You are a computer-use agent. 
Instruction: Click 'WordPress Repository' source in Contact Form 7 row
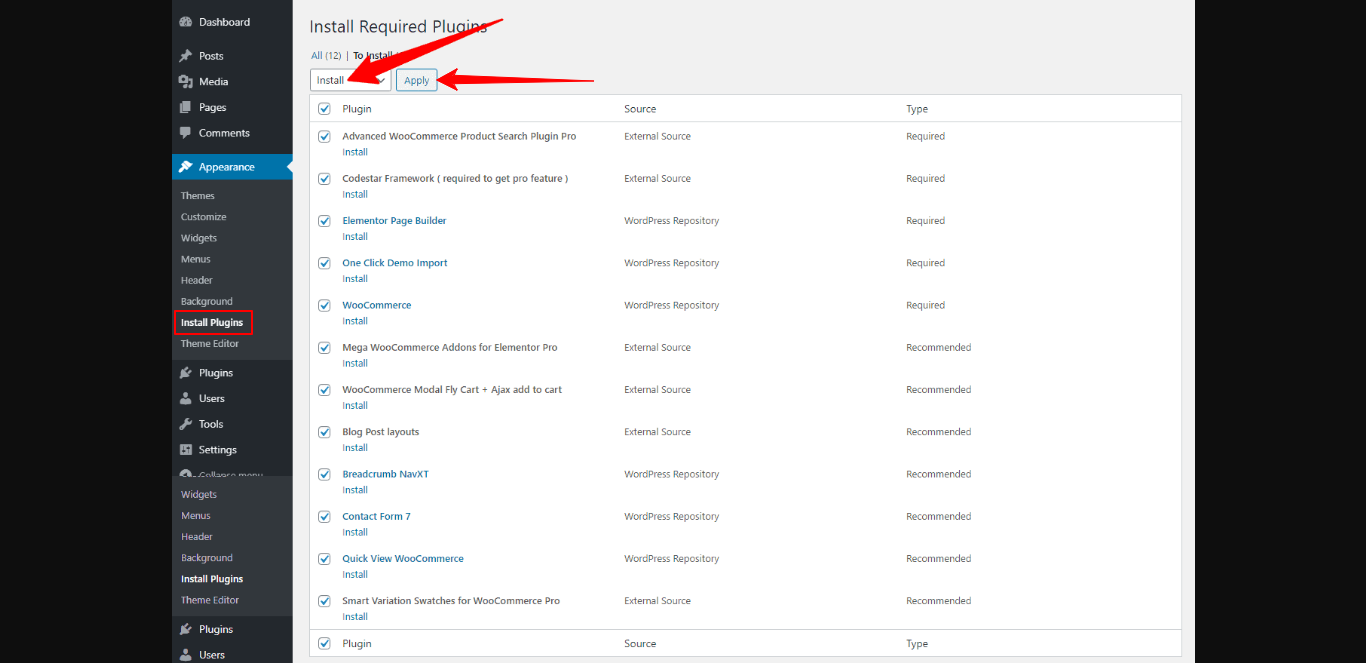tap(671, 517)
